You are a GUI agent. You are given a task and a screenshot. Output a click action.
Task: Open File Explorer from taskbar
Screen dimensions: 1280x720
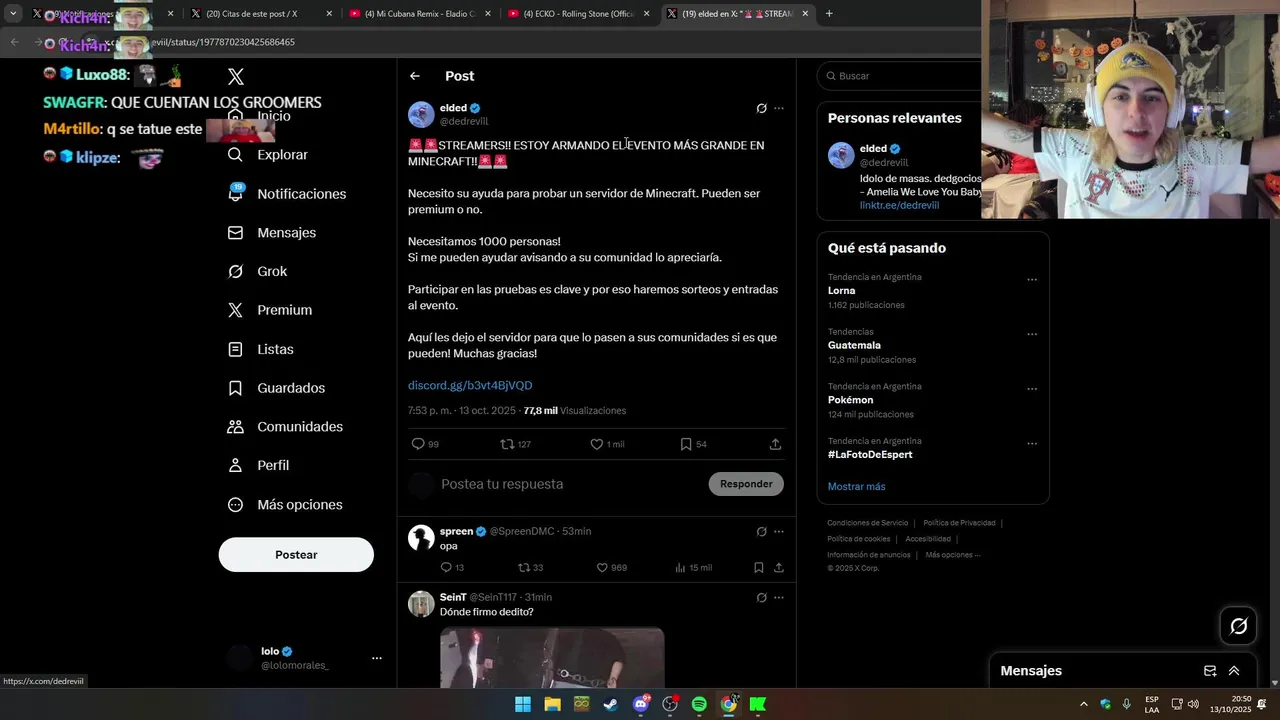tap(552, 705)
